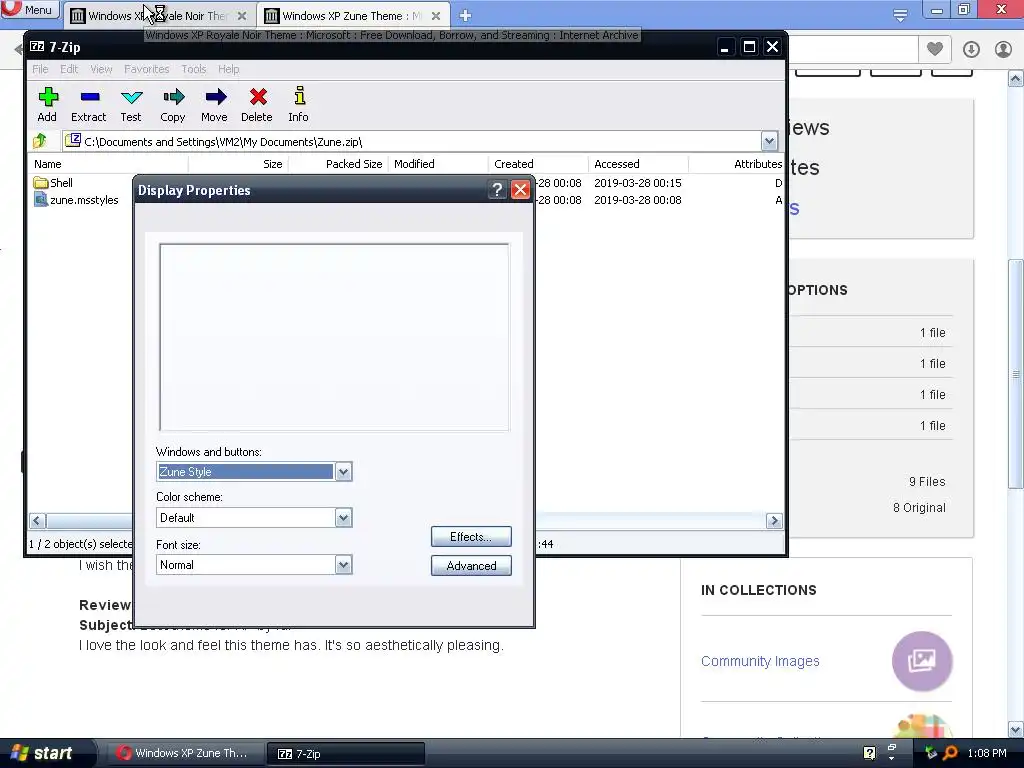
Task: Click browser page scrollbar up arrow
Action: coord(1016,79)
